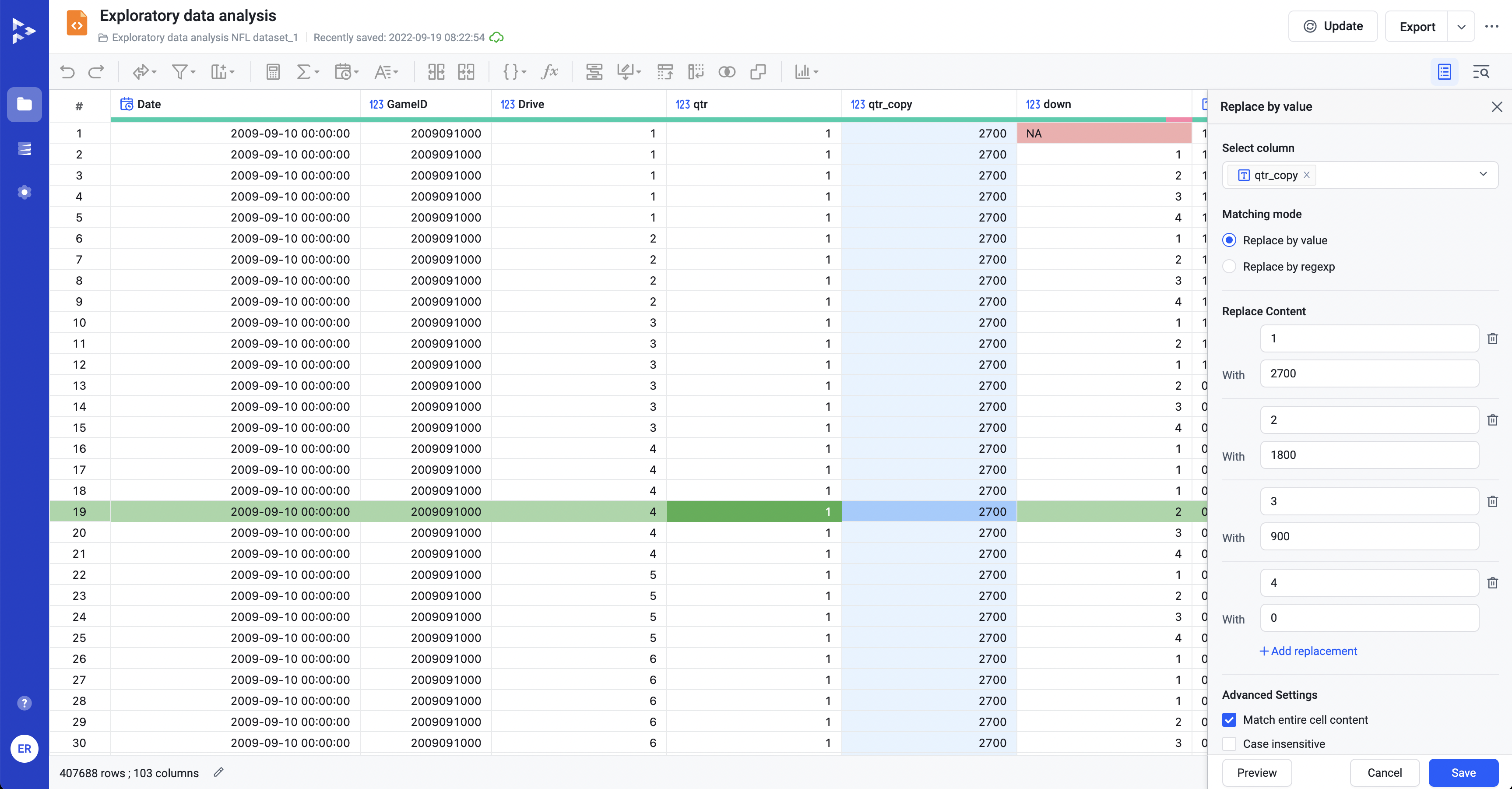Click the With field containing 2700

pos(1369,373)
